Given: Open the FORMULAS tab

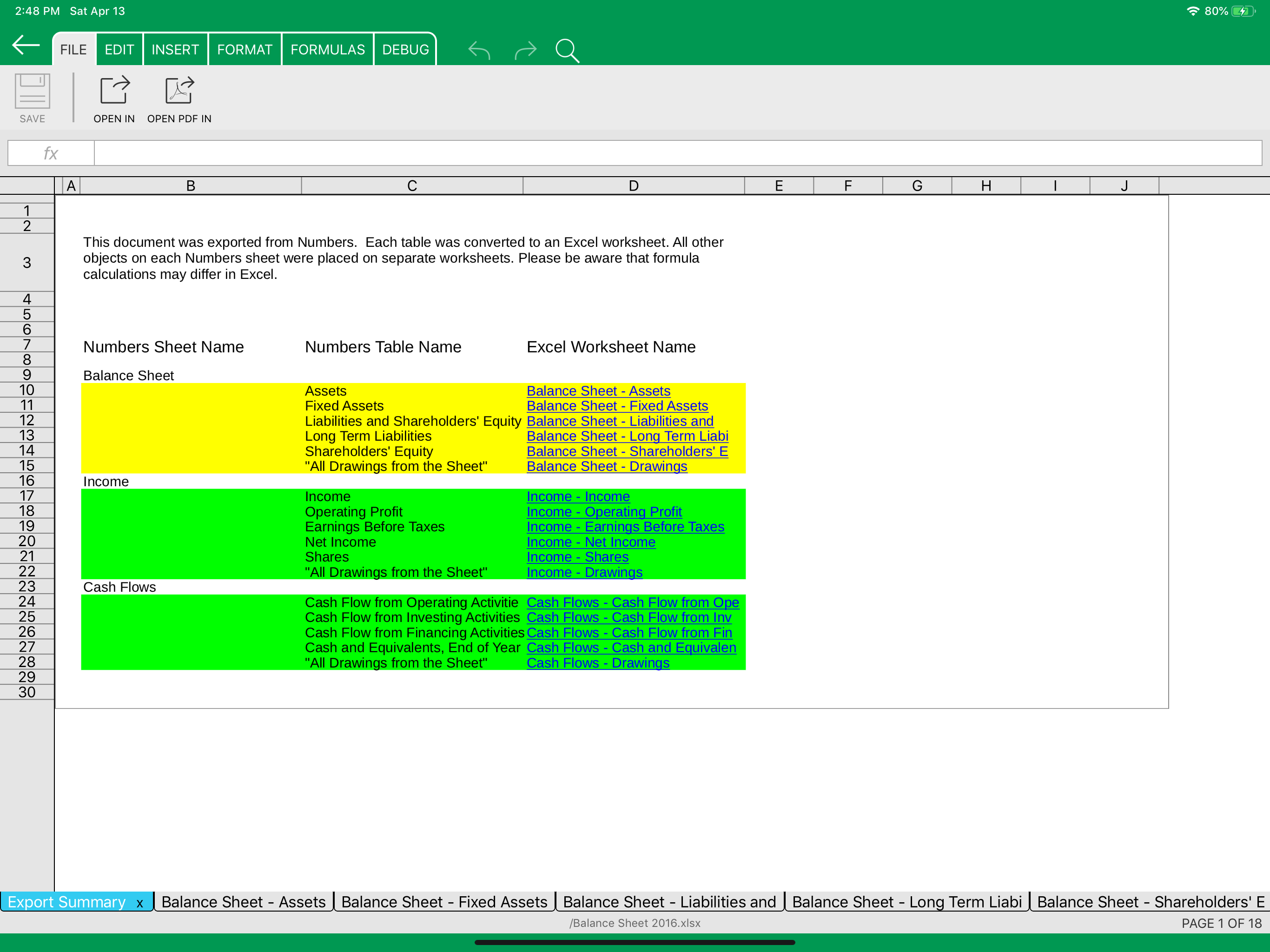Looking at the screenshot, I should click(x=328, y=50).
